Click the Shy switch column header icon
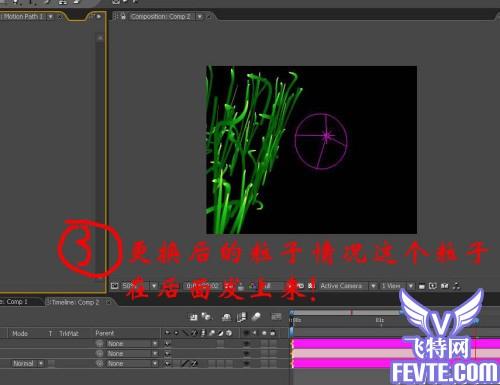500x385 pixels. (x=167, y=333)
